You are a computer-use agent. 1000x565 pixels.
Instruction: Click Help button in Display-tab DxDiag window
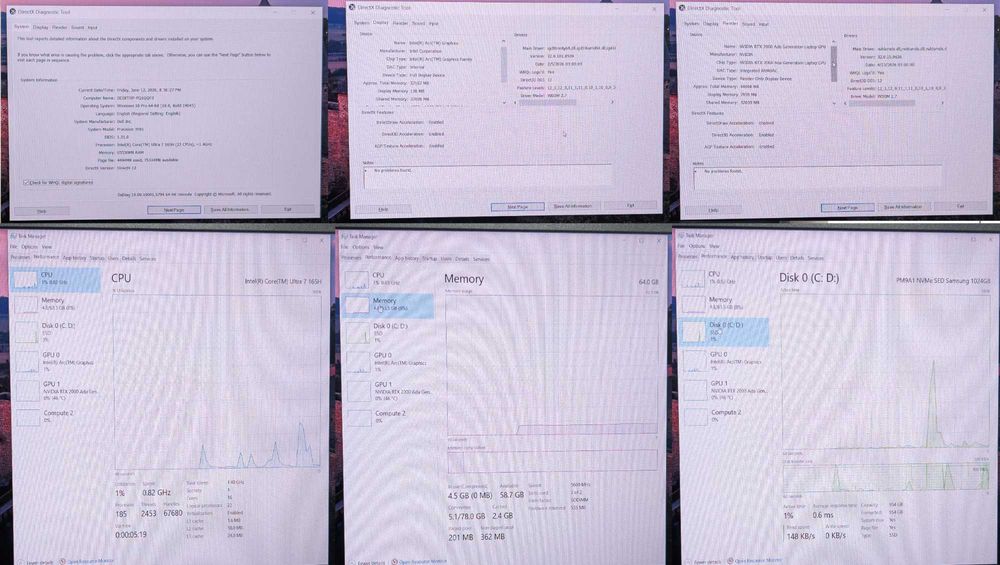383,209
